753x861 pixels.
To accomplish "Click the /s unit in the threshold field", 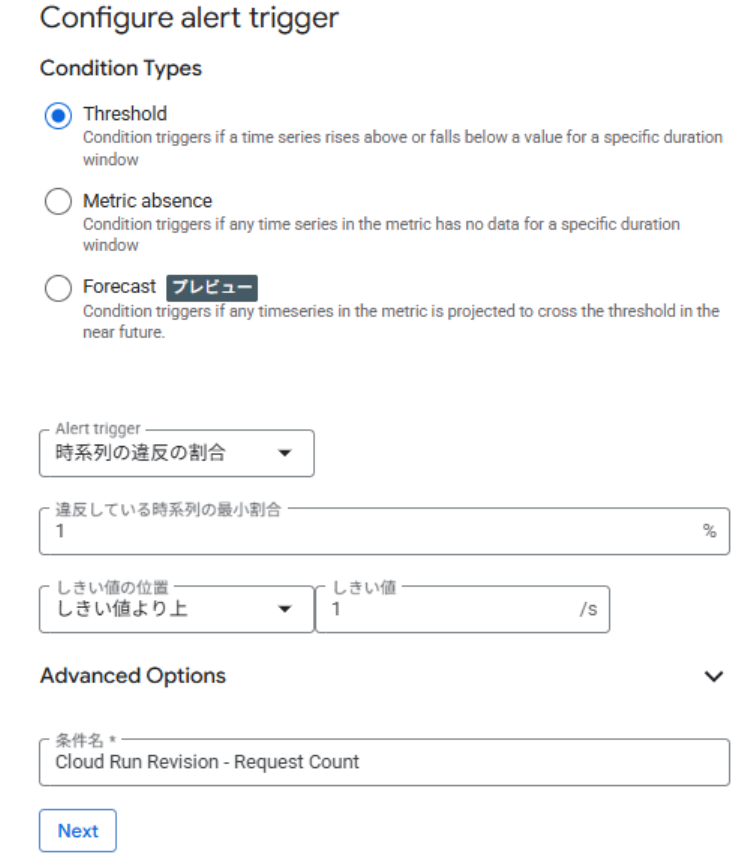I will pos(588,608).
